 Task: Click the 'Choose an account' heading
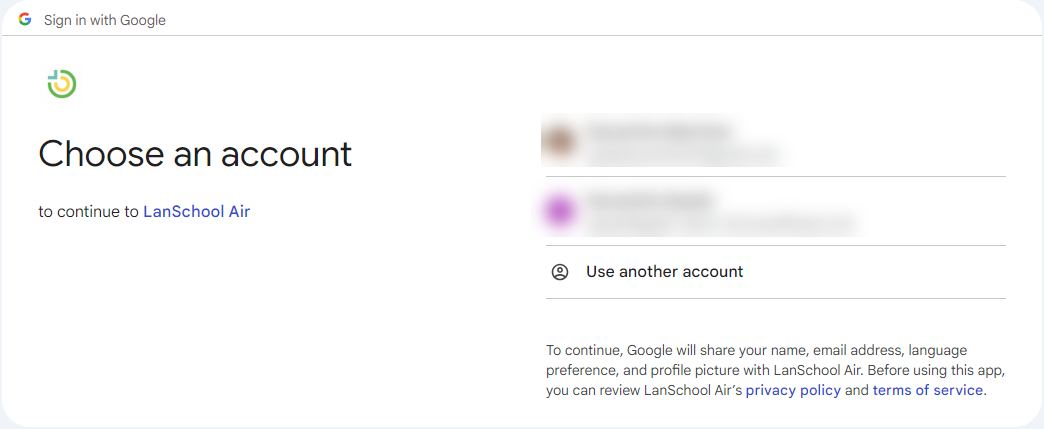(195, 155)
